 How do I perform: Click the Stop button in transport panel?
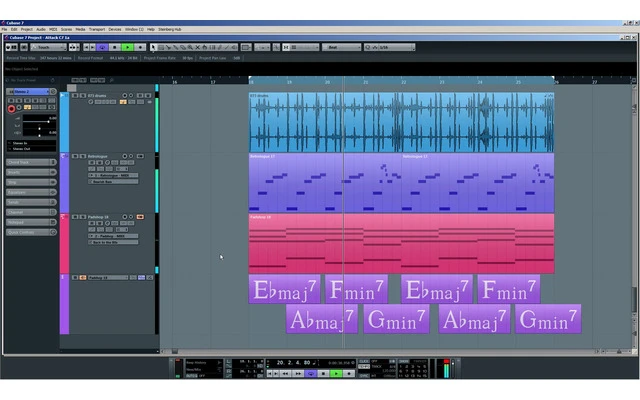(323, 373)
